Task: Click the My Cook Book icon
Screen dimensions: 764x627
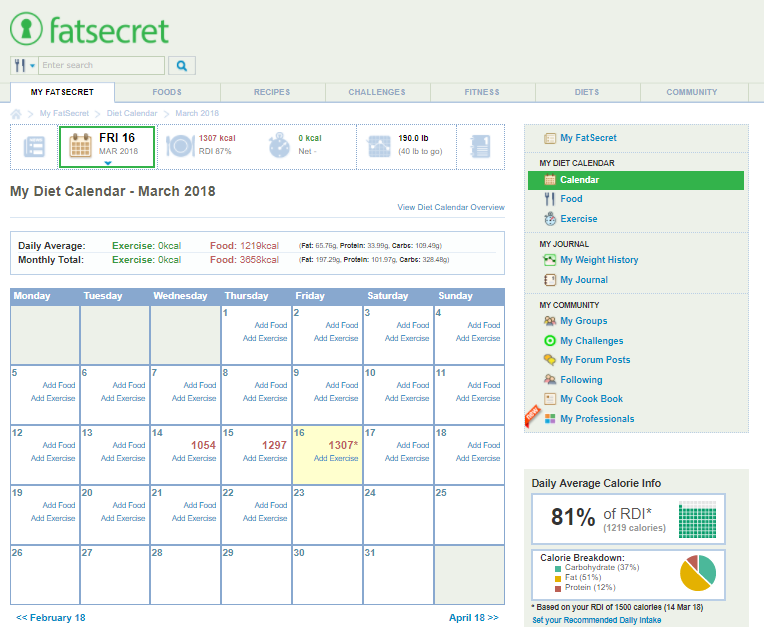Action: [550, 399]
